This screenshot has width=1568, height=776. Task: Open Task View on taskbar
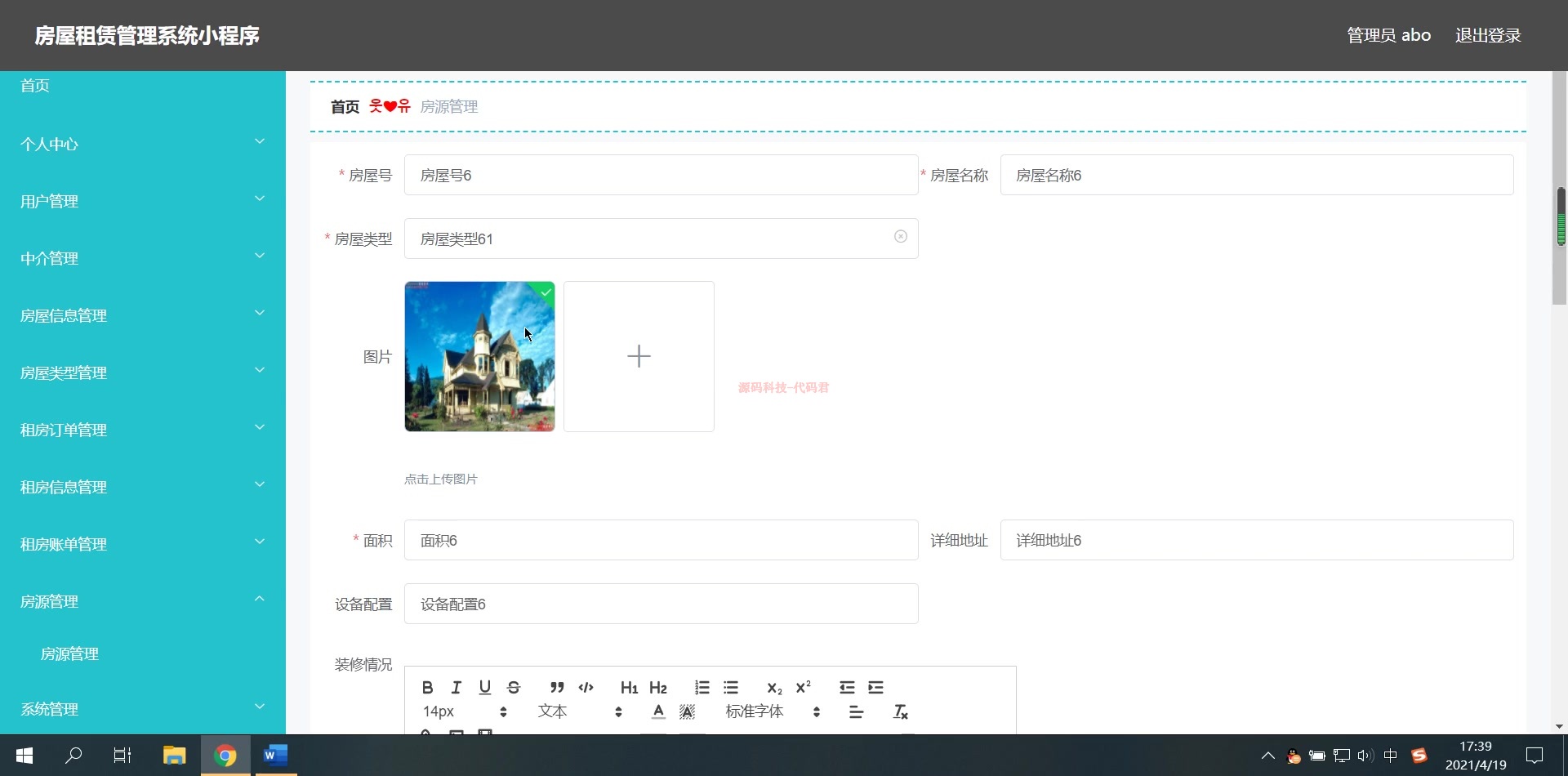pyautogui.click(x=122, y=756)
